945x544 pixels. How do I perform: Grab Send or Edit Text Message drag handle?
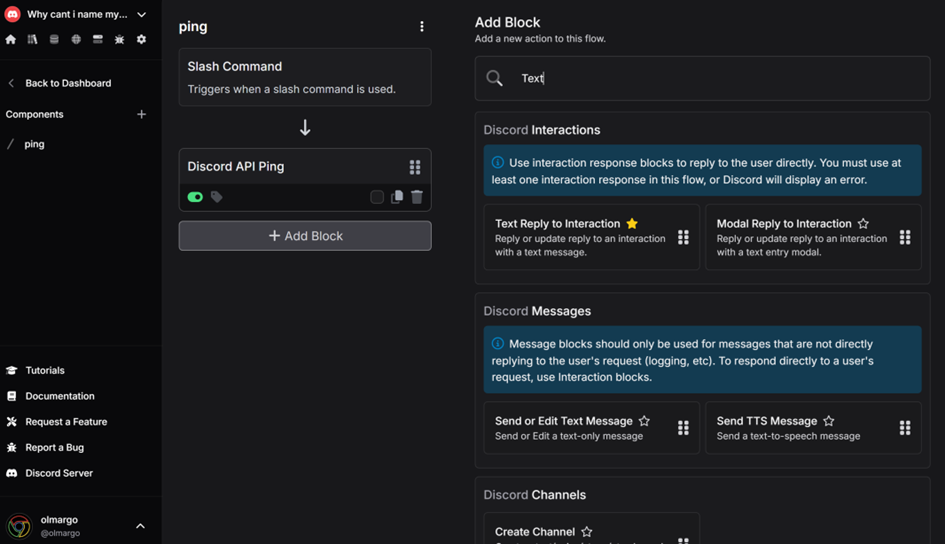683,428
